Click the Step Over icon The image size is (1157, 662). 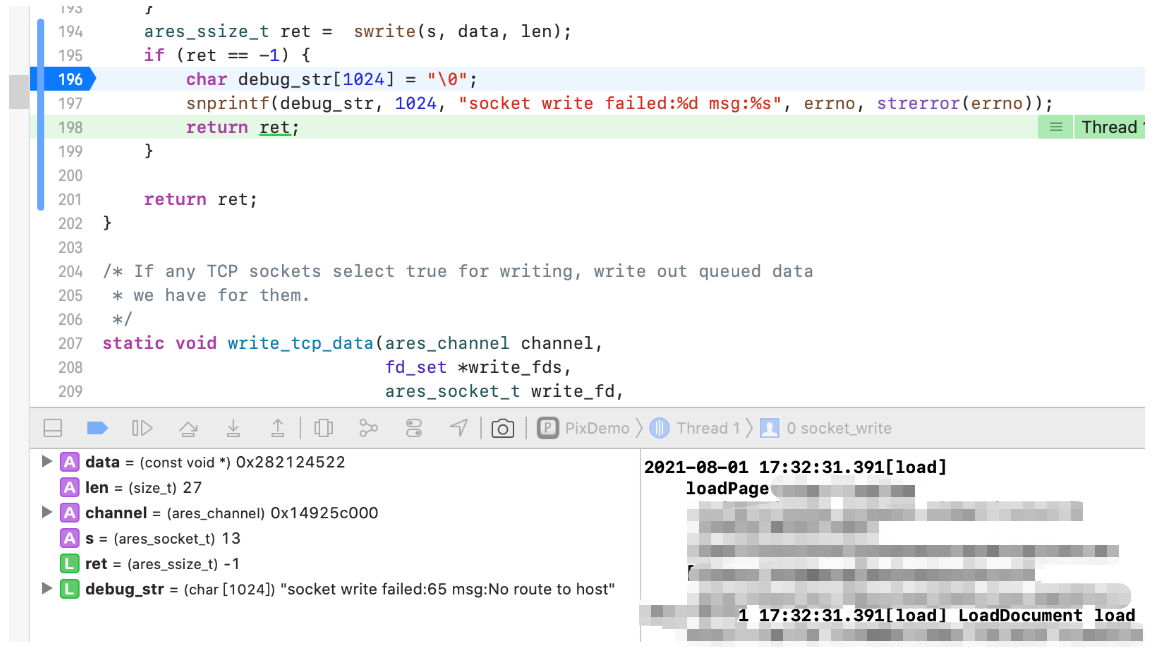[188, 427]
